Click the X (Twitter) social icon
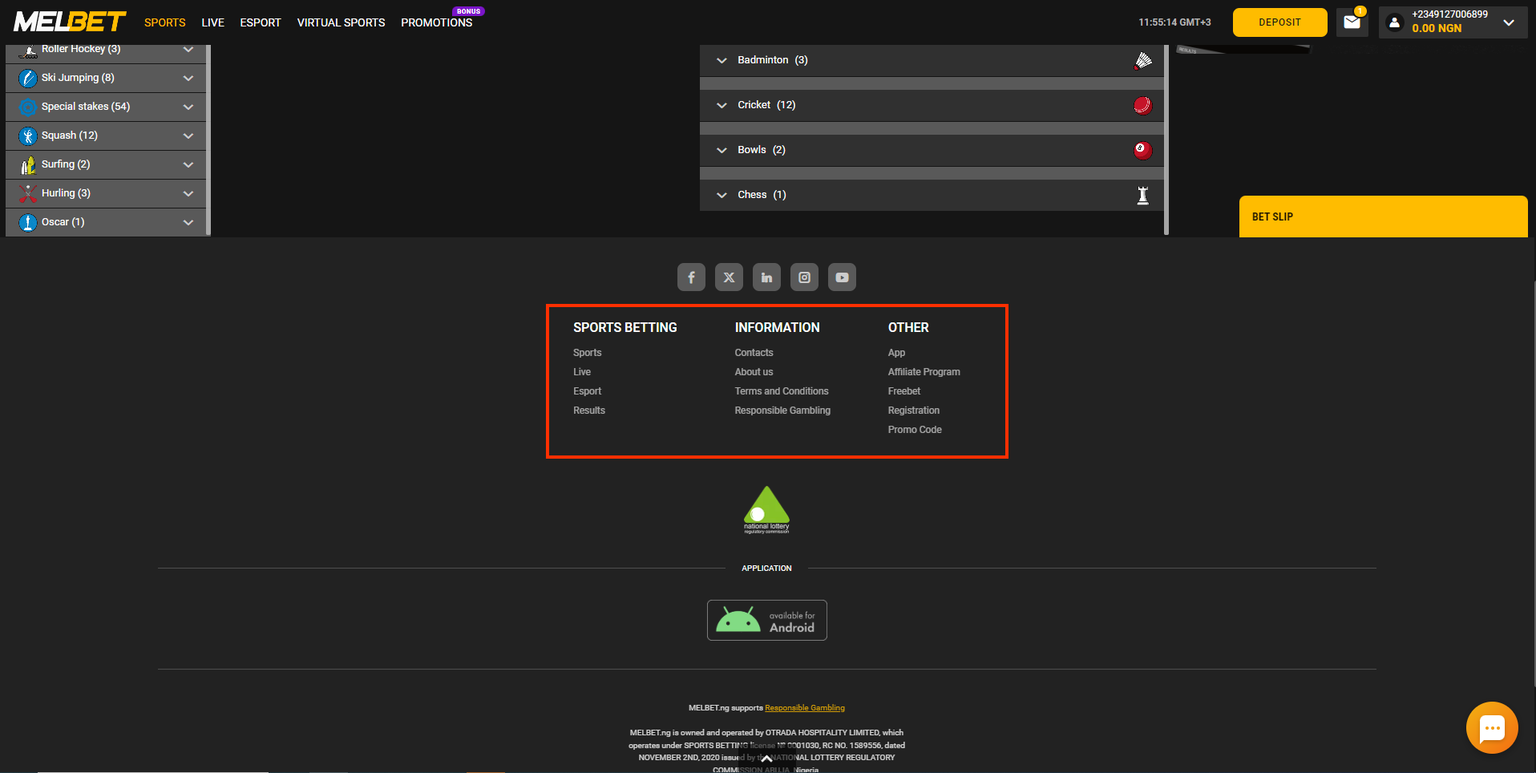The image size is (1536, 773). coord(729,277)
